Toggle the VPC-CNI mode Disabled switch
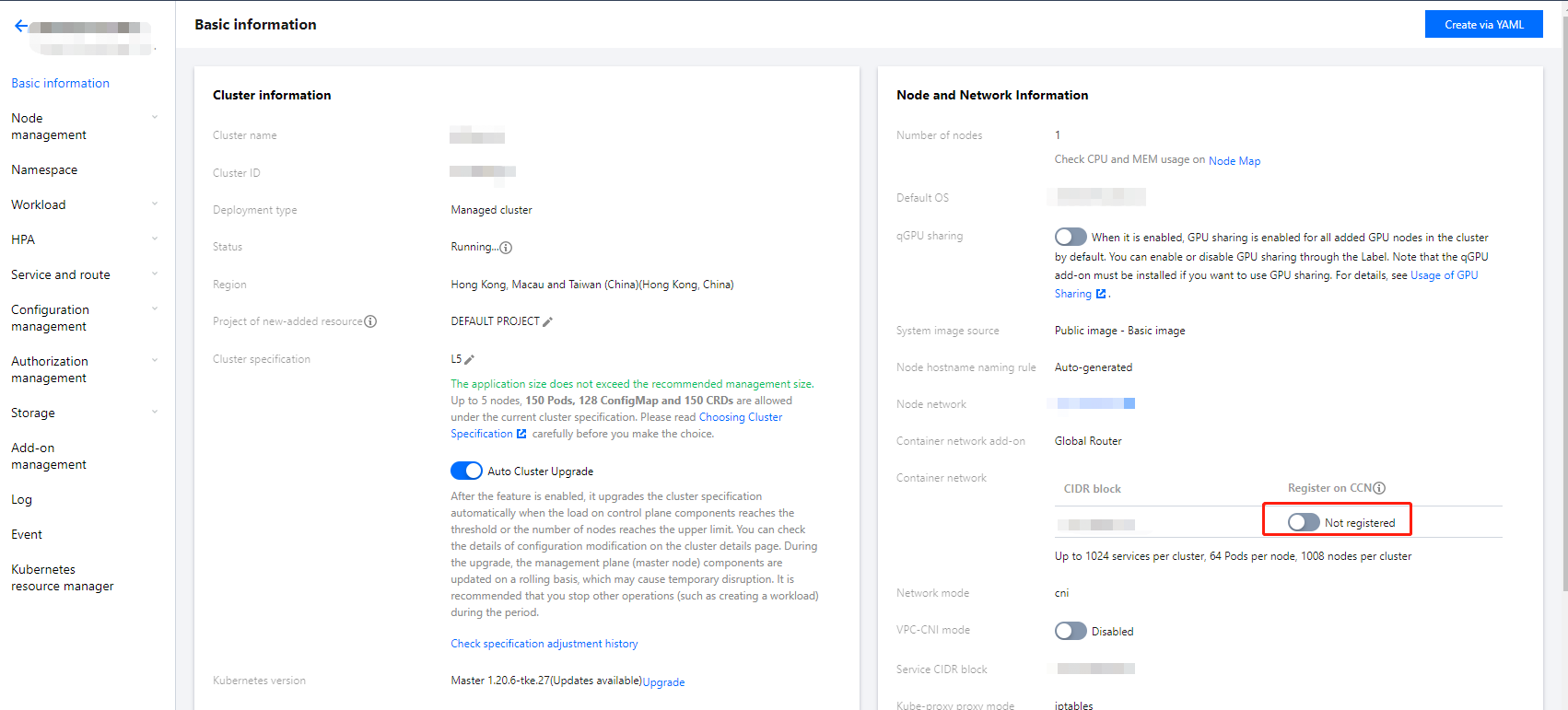Screen dimensions: 1568x710 coord(1071,631)
